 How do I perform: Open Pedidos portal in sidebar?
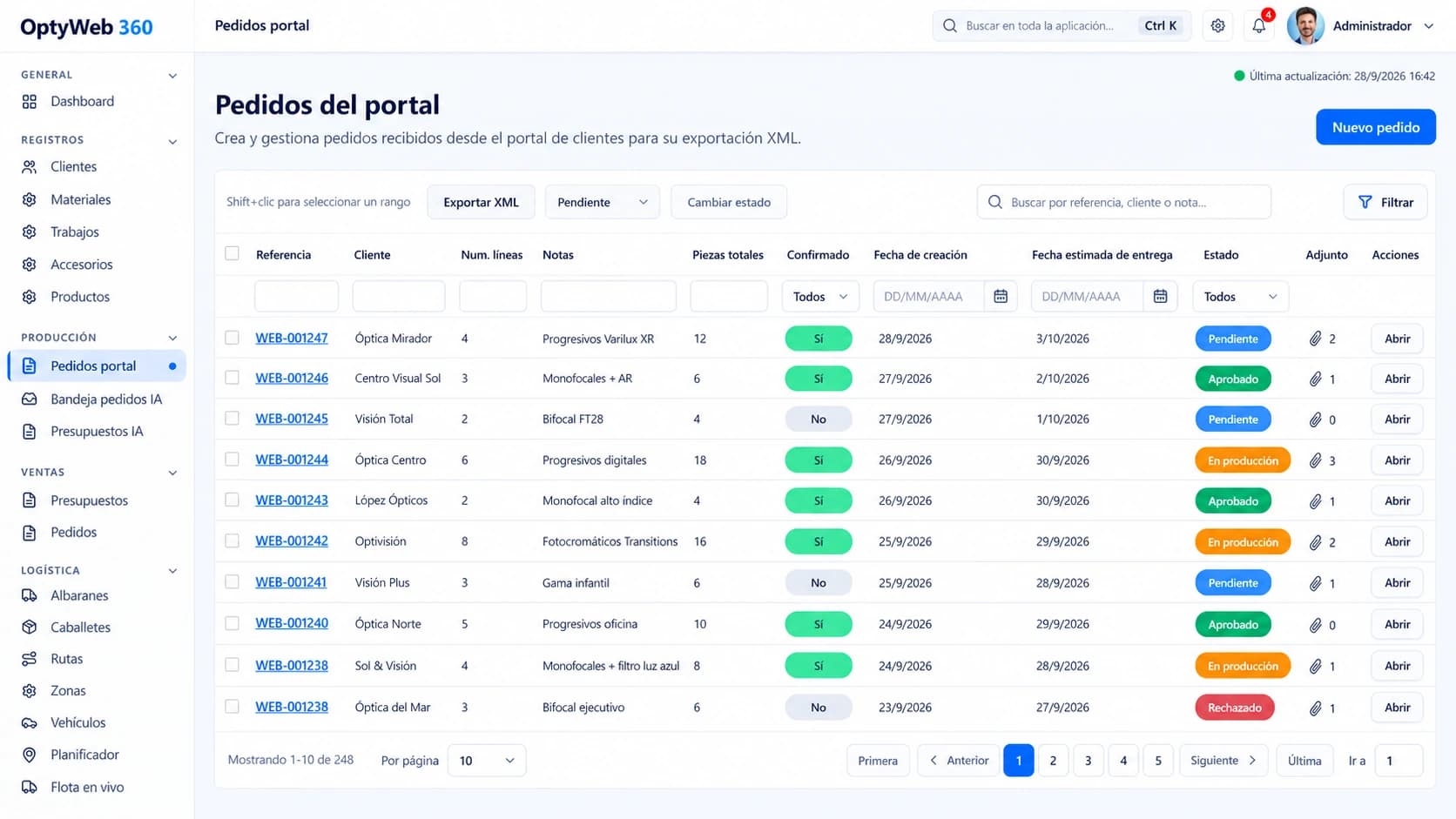coord(97,366)
